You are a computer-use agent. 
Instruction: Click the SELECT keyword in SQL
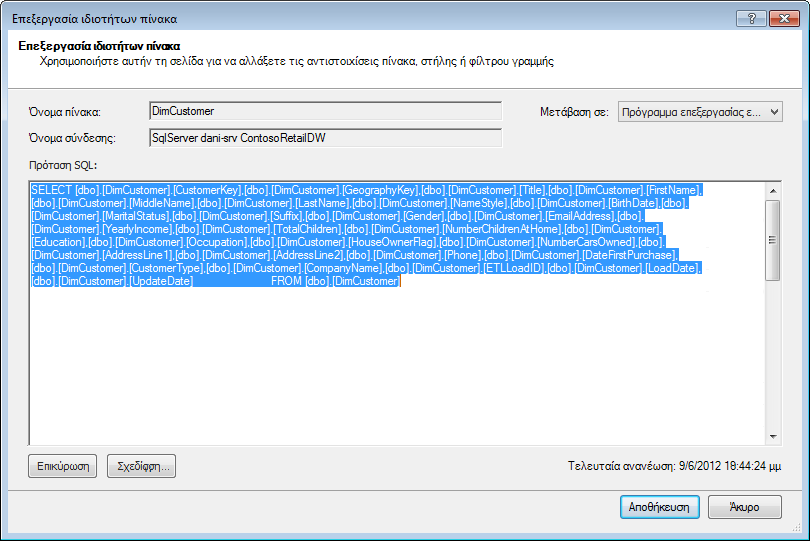(x=52, y=190)
